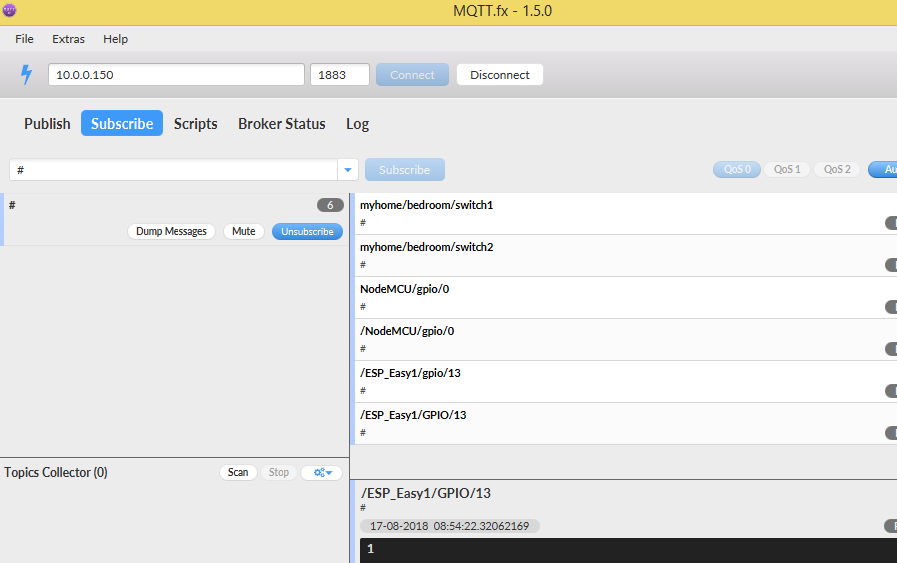
Task: Open the Help menu
Action: [x=115, y=39]
